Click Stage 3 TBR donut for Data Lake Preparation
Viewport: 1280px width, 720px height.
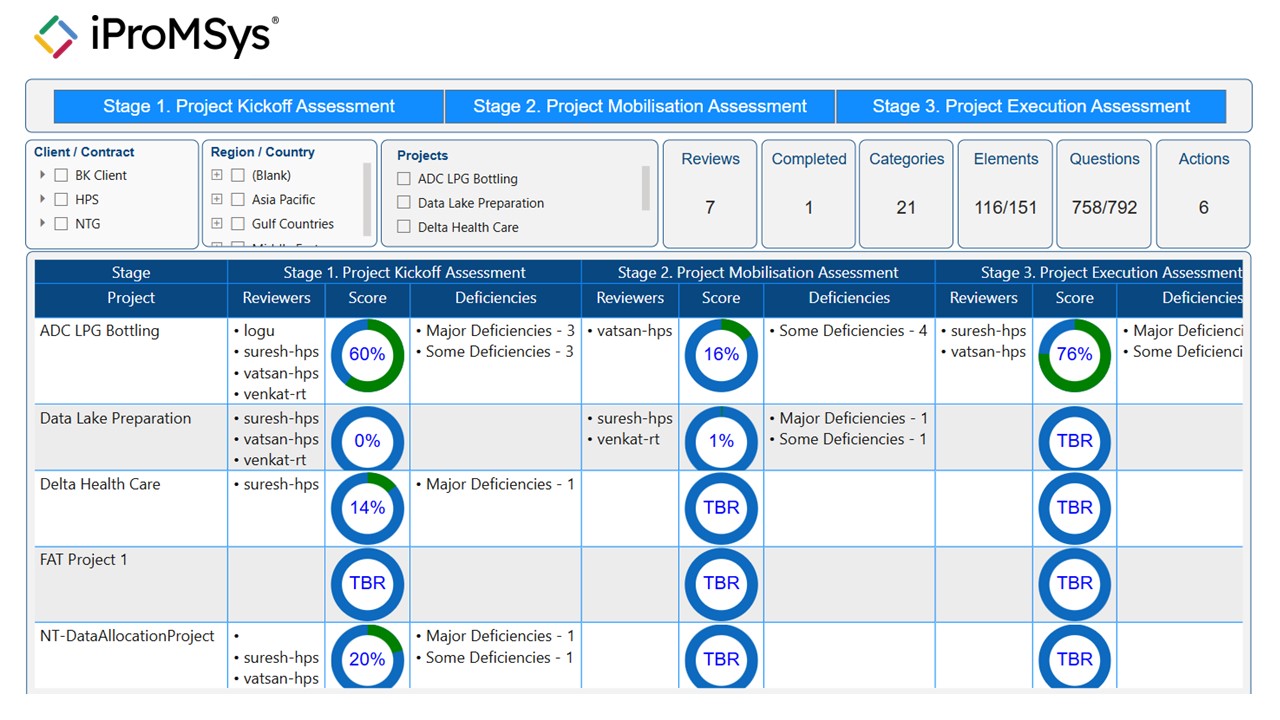click(1075, 439)
